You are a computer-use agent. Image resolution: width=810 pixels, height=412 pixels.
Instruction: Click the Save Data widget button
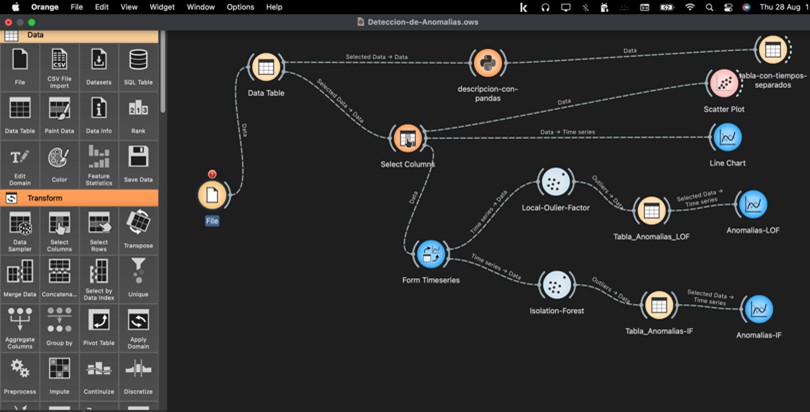point(139,158)
